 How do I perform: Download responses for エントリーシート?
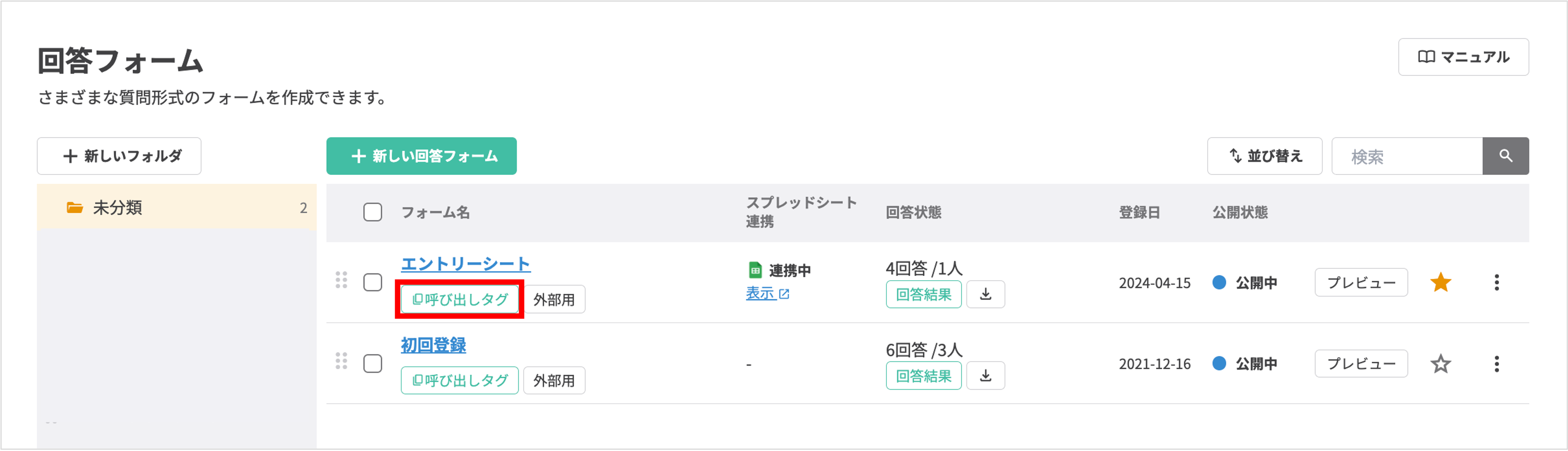coord(985,295)
